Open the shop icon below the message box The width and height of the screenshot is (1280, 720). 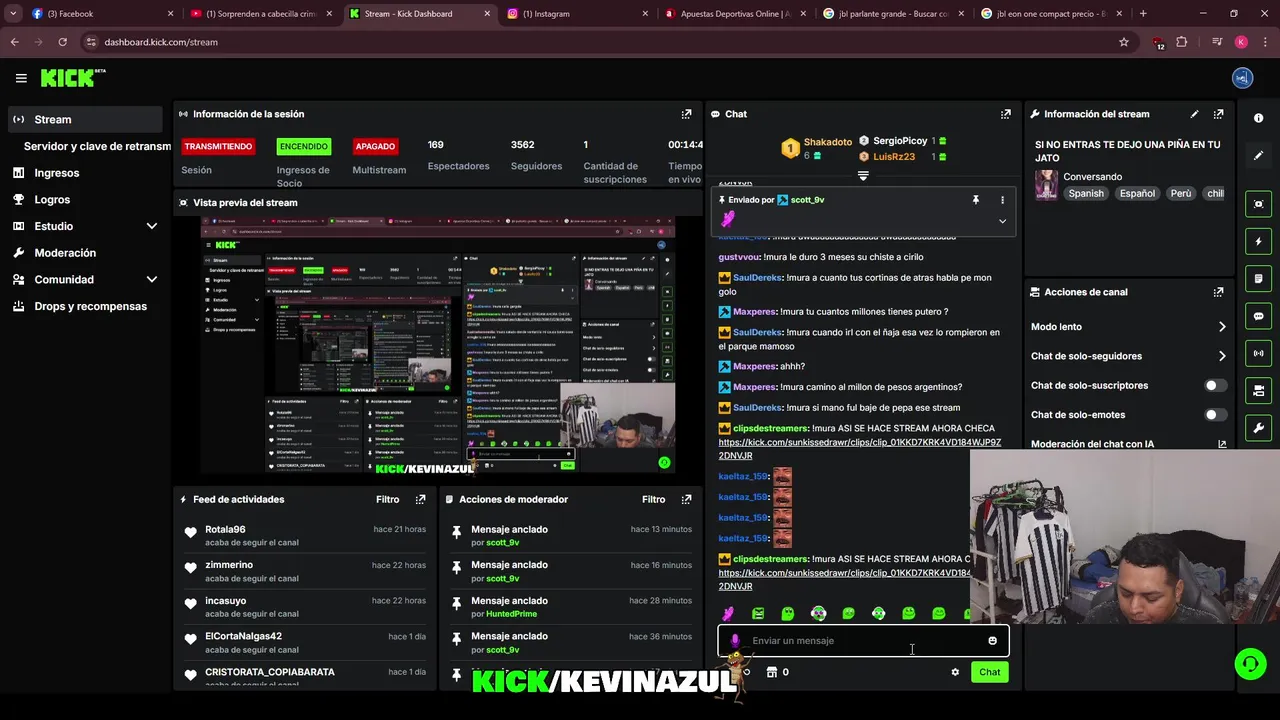click(x=771, y=672)
